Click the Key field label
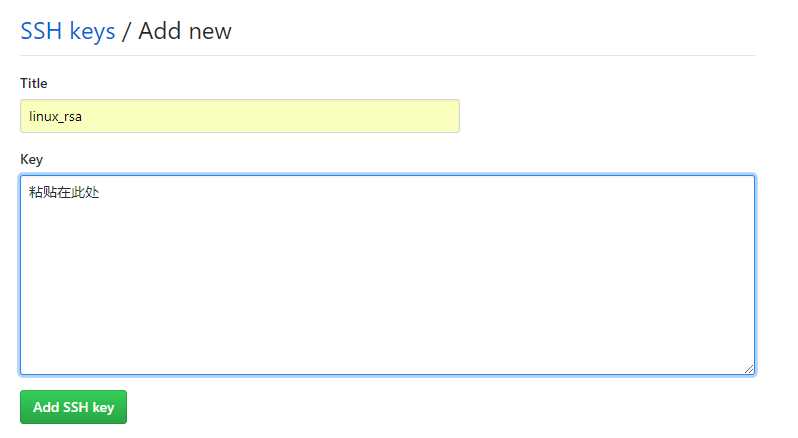 point(31,159)
